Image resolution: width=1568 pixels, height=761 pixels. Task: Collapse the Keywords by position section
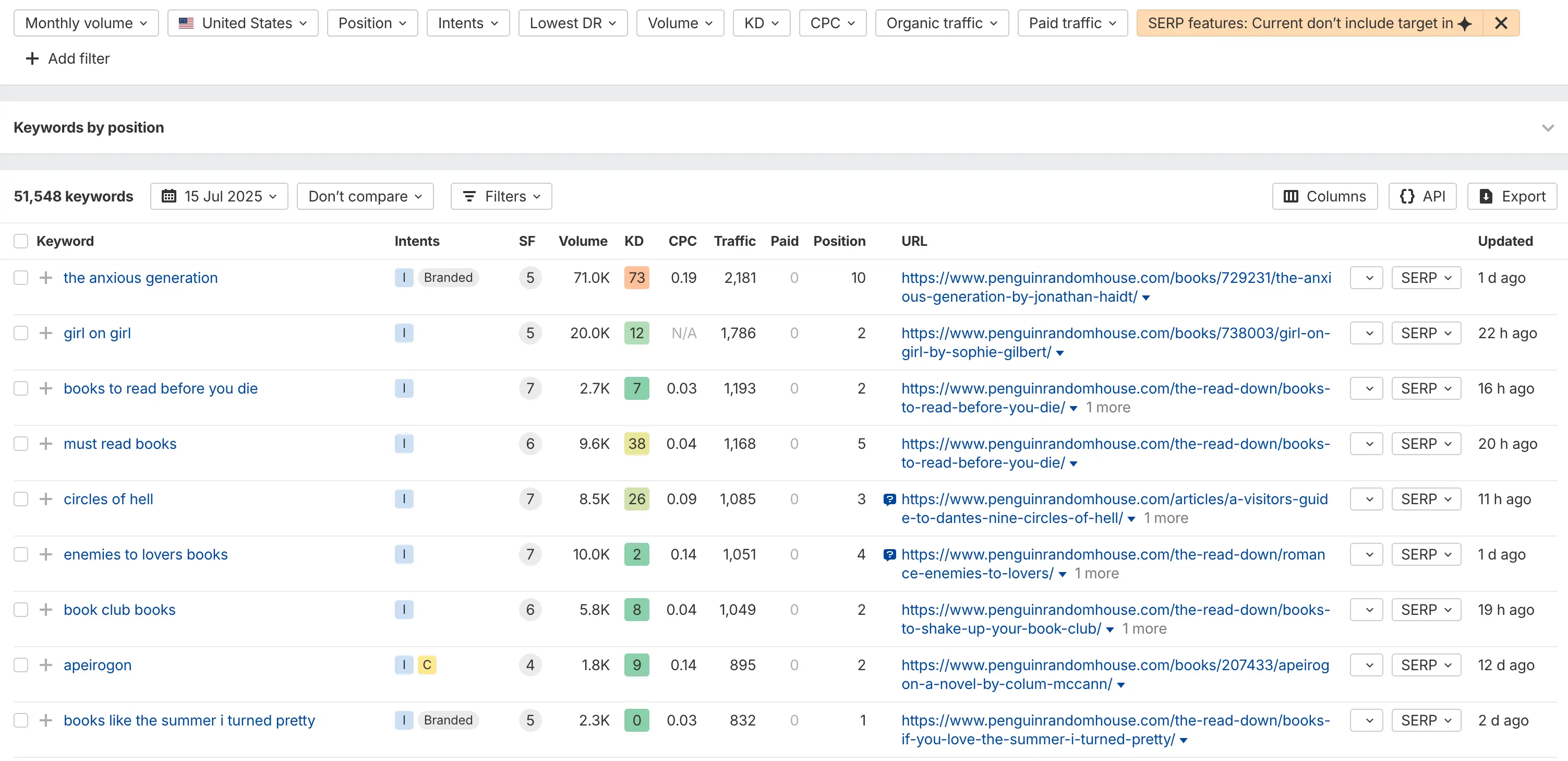pyautogui.click(x=1548, y=128)
